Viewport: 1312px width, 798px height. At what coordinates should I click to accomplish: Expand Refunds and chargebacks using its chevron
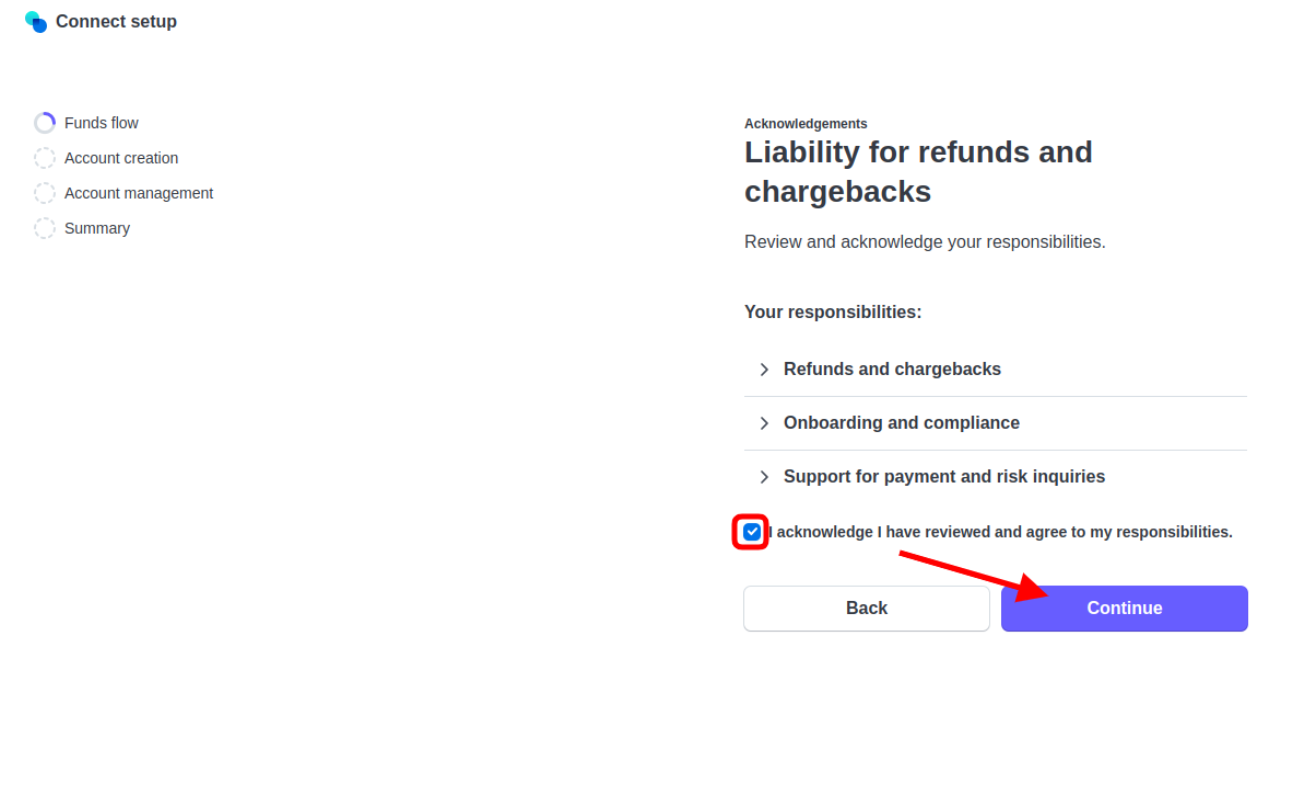764,370
